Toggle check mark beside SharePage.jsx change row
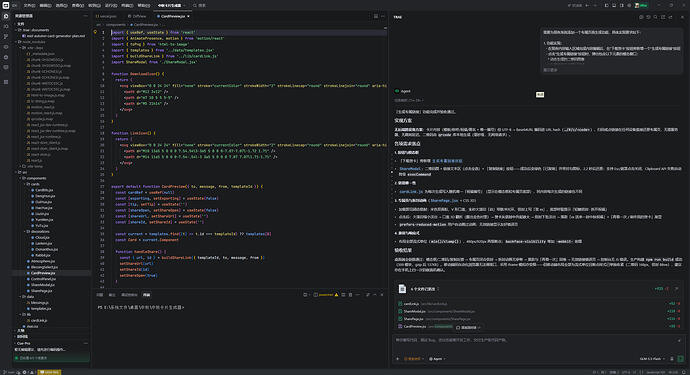Viewport: 690px width, 375px height. pos(400,319)
